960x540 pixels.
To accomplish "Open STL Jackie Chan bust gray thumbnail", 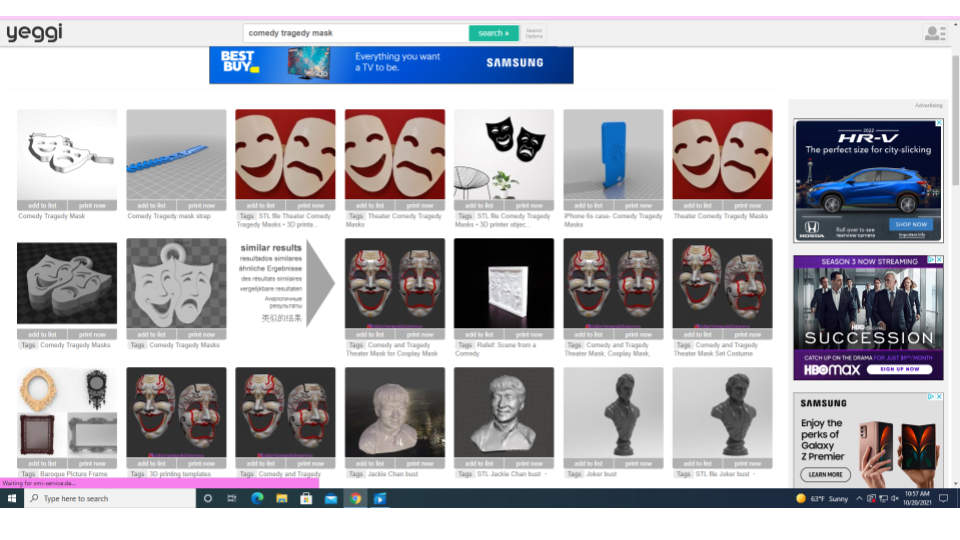I will (504, 413).
